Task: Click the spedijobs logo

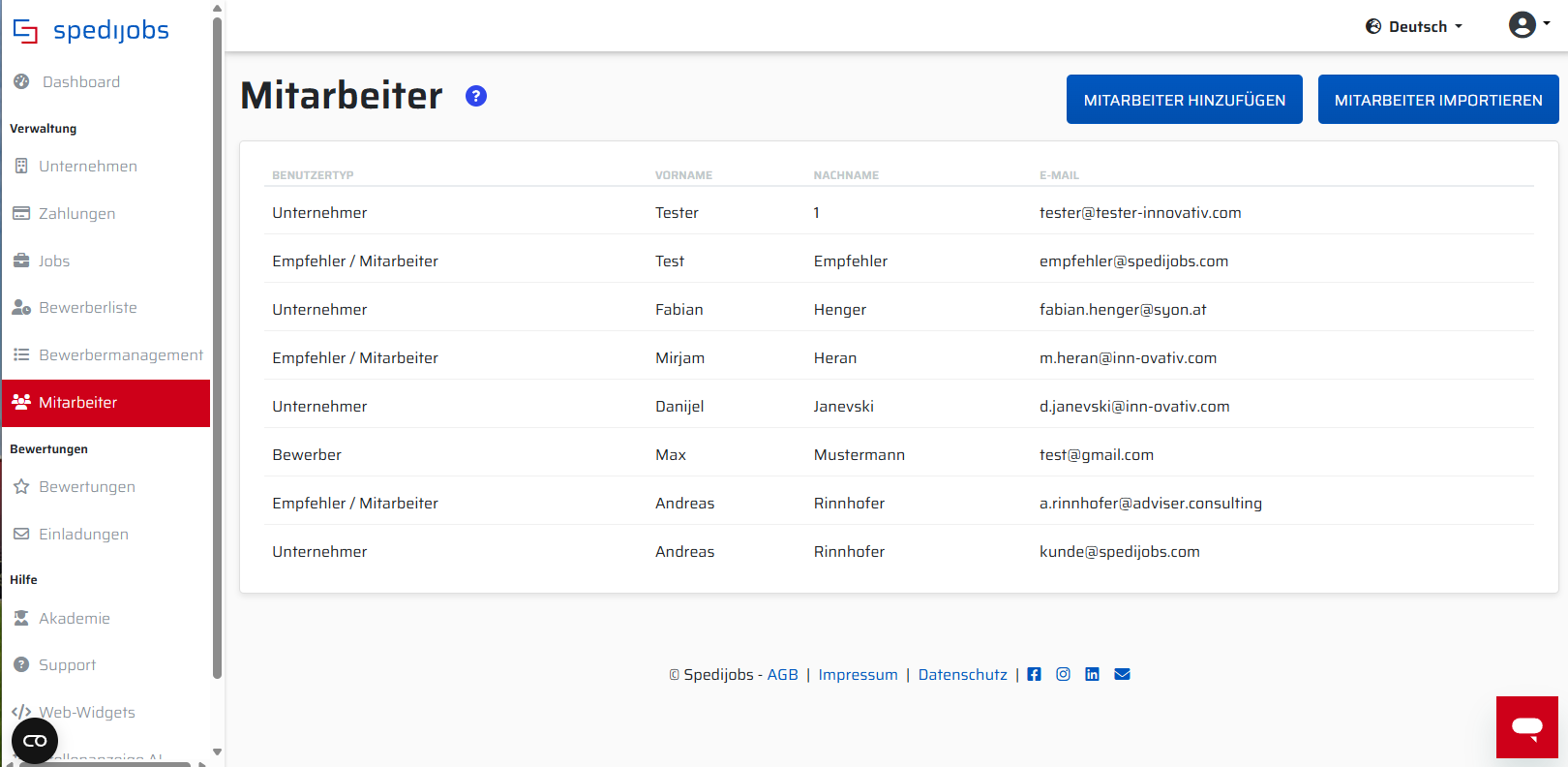Action: click(91, 31)
